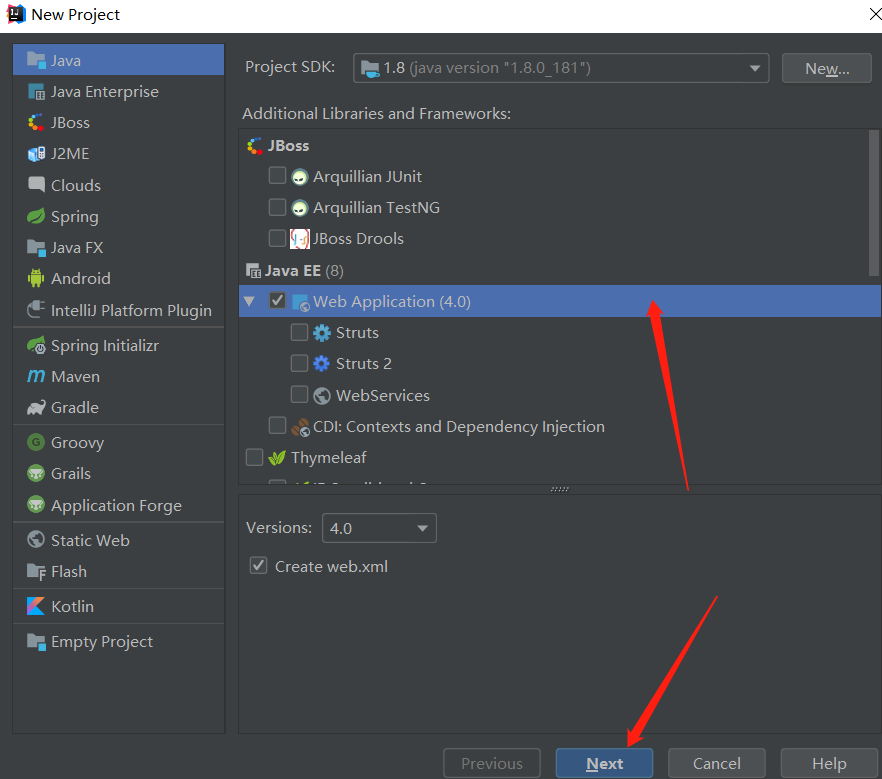Click the Groovy G icon

coord(36,442)
